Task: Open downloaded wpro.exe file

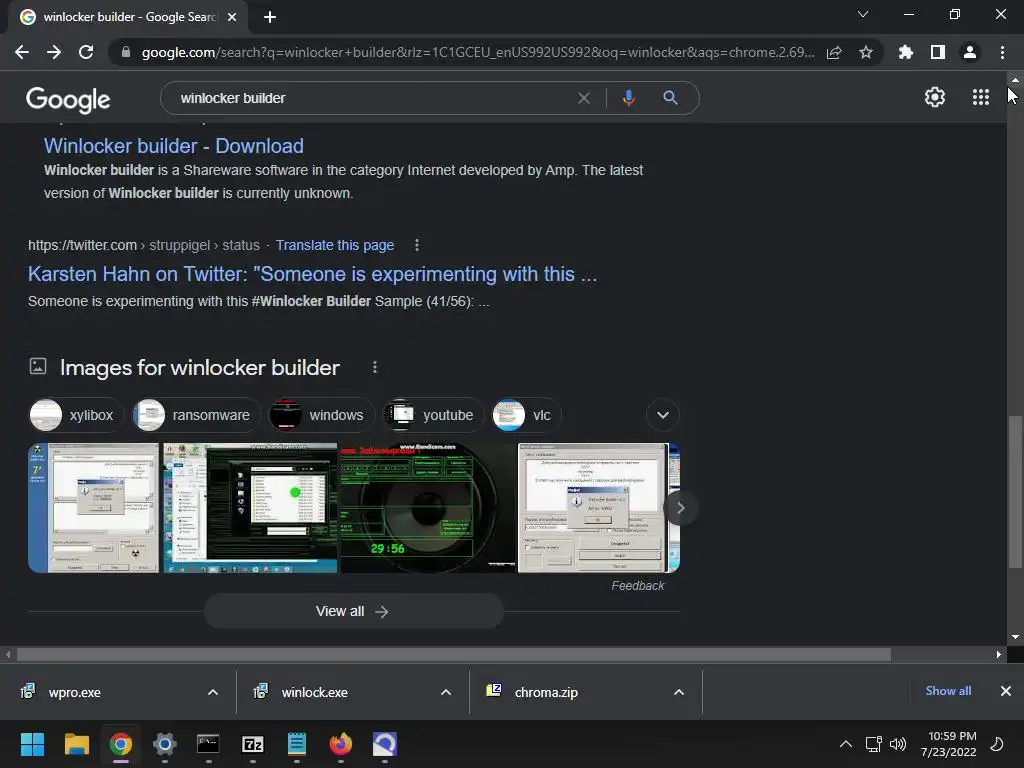Action: coord(74,692)
